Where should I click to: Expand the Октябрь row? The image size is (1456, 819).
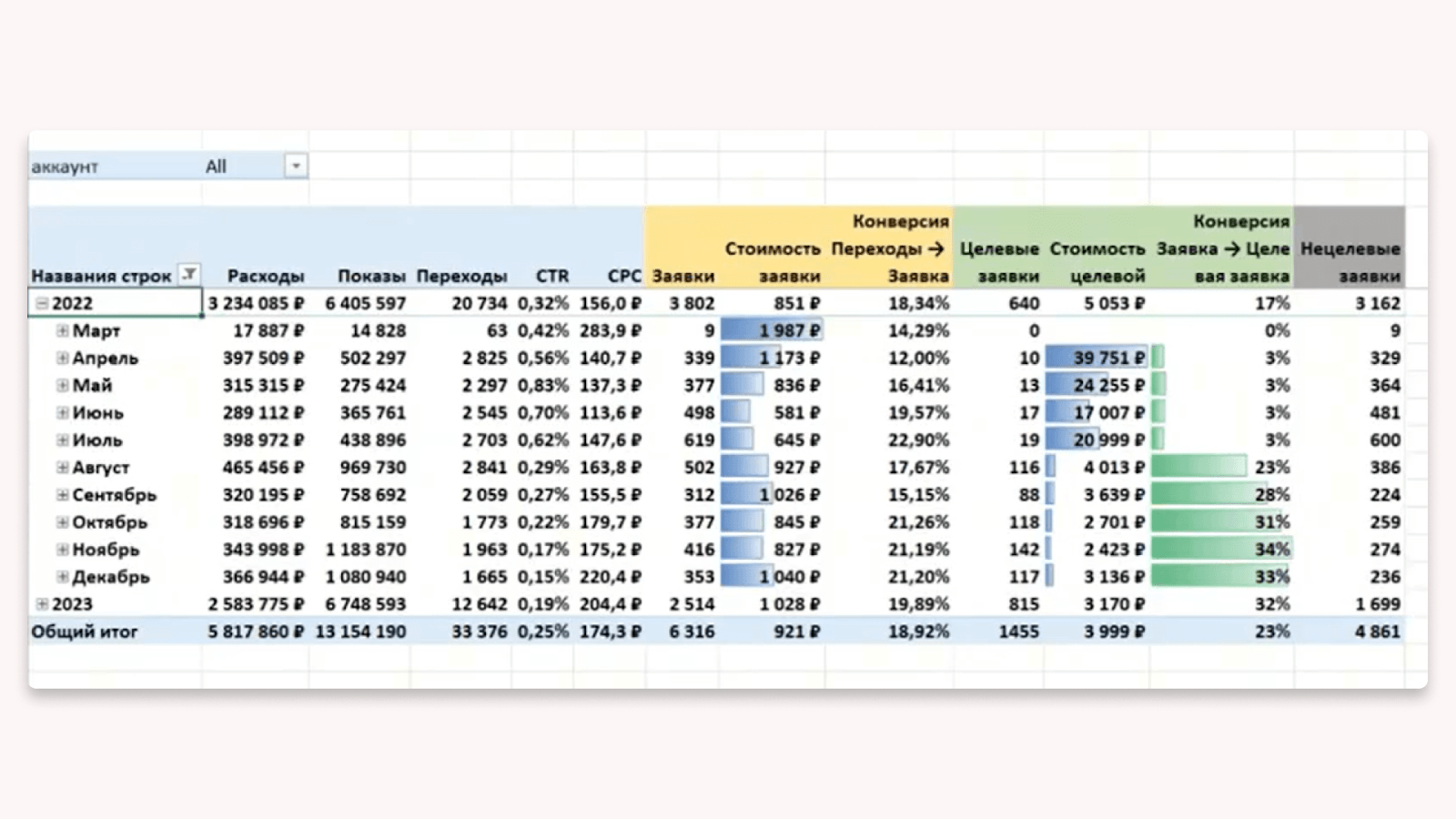pyautogui.click(x=62, y=521)
